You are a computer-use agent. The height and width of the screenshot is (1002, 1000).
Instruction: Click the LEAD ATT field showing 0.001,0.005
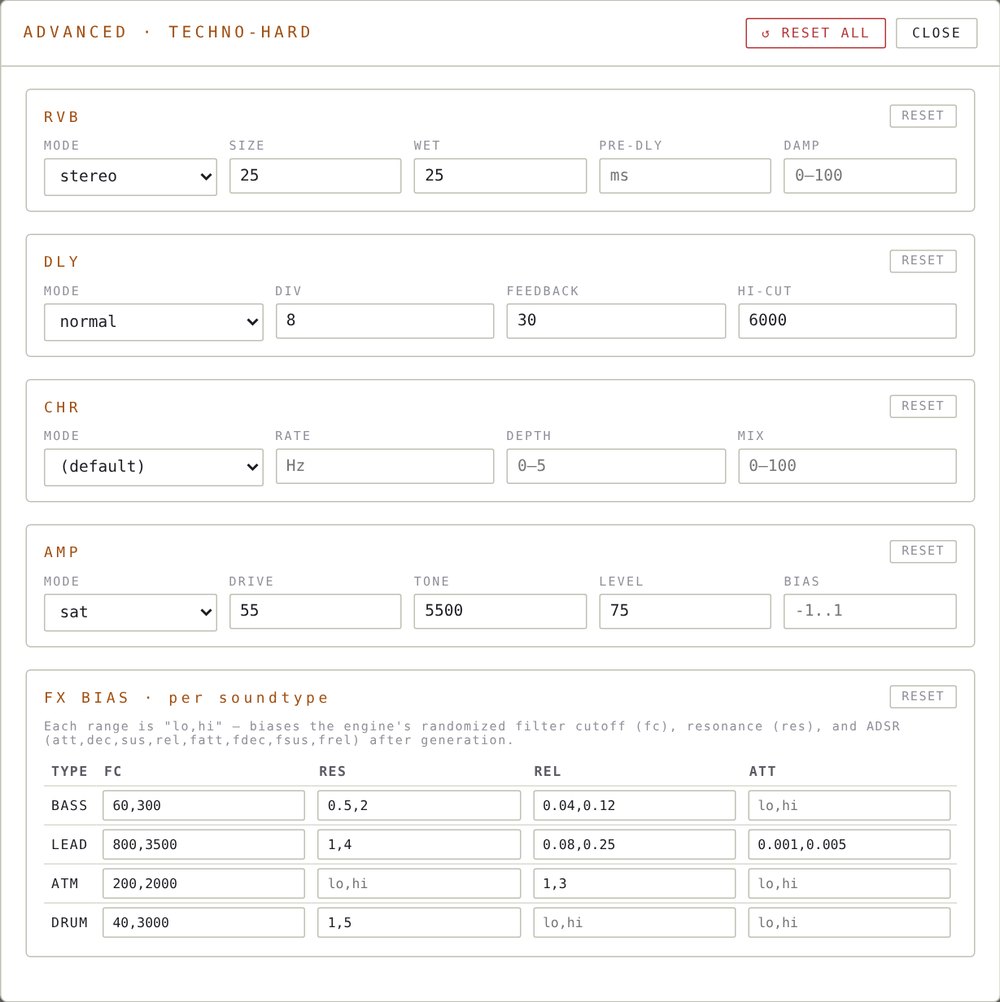coord(849,844)
